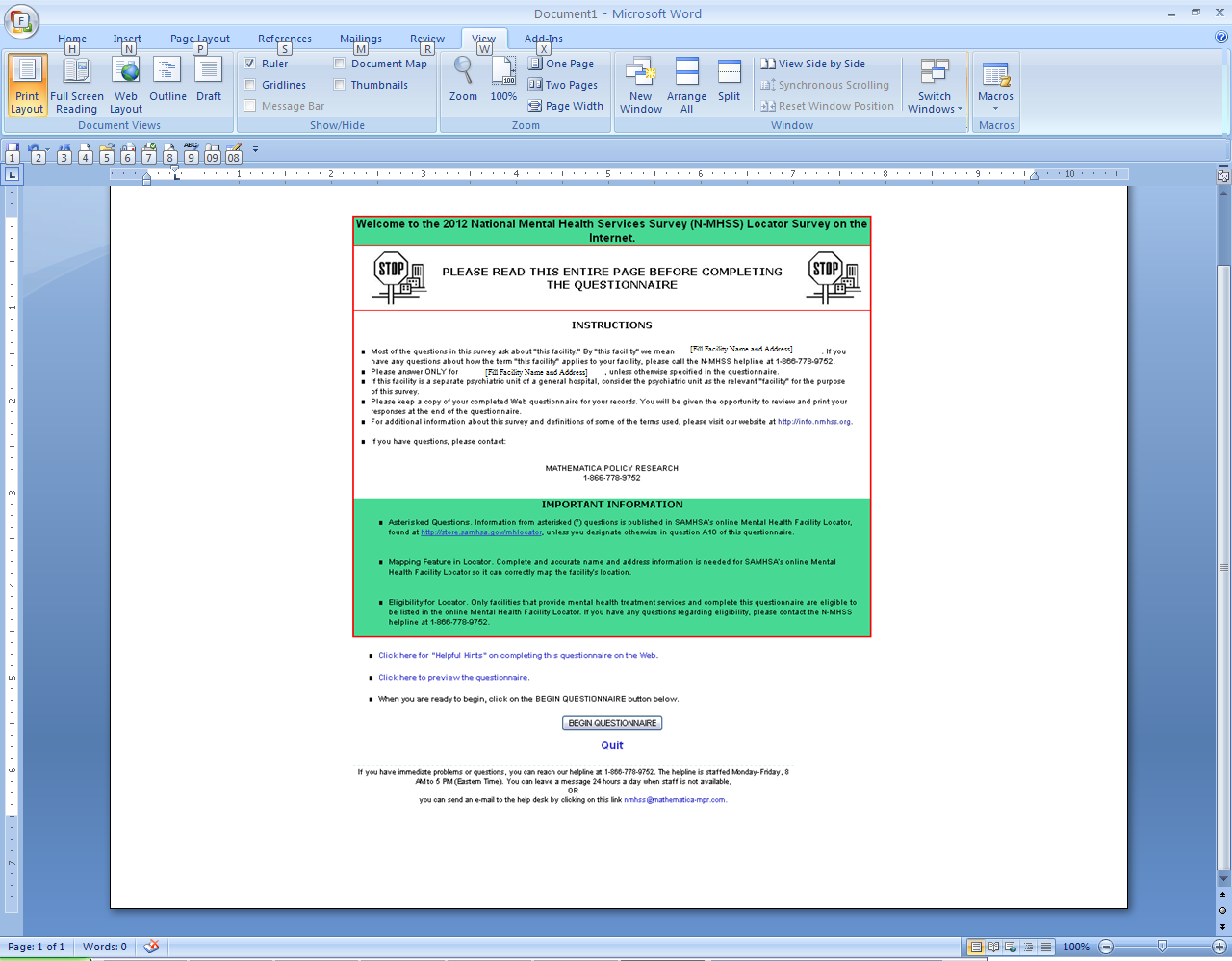Open a New Window
Image resolution: width=1232 pixels, height=961 pixels.
(x=641, y=85)
